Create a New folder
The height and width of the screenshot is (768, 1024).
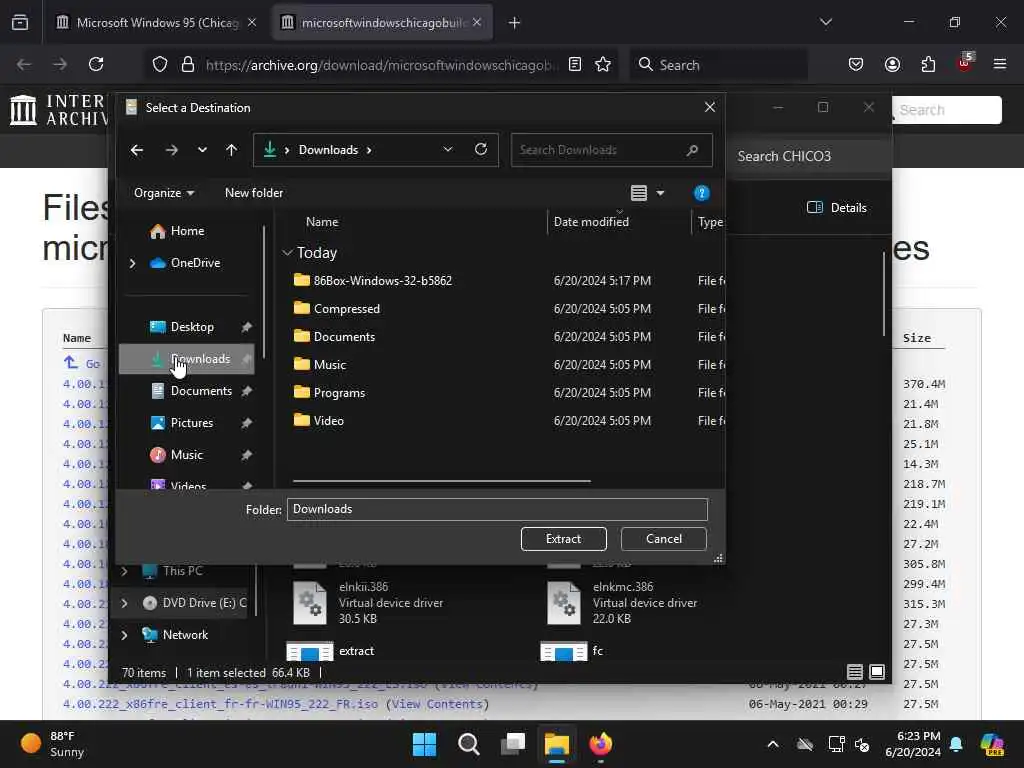[254, 193]
